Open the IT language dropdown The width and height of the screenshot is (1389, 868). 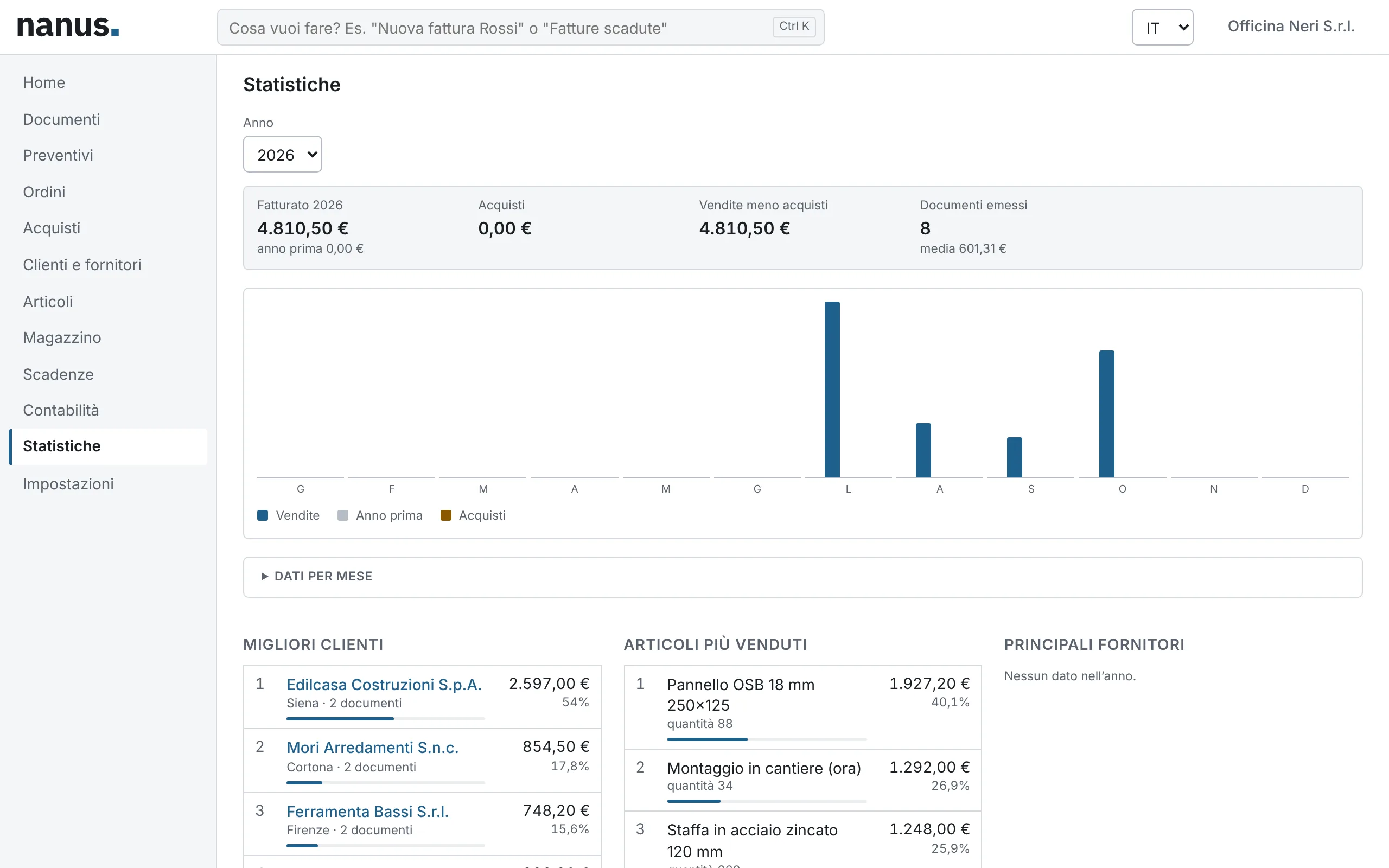click(x=1162, y=27)
